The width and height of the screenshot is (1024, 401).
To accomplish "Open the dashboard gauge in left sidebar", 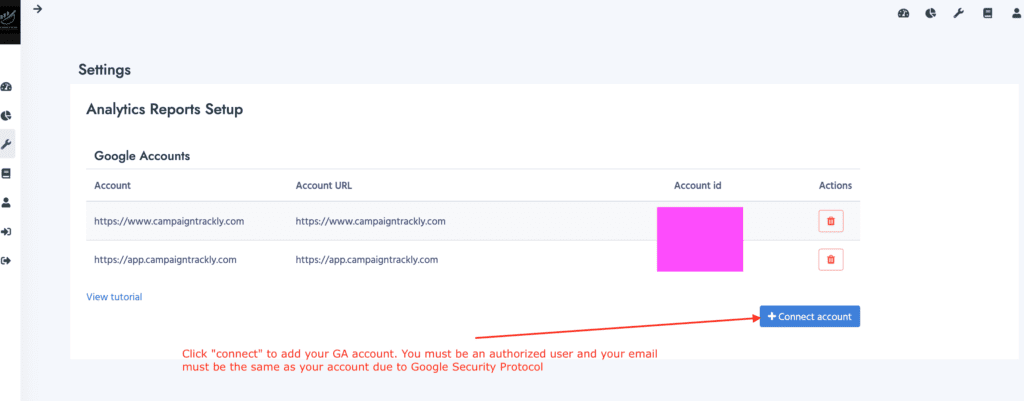I will [x=7, y=87].
